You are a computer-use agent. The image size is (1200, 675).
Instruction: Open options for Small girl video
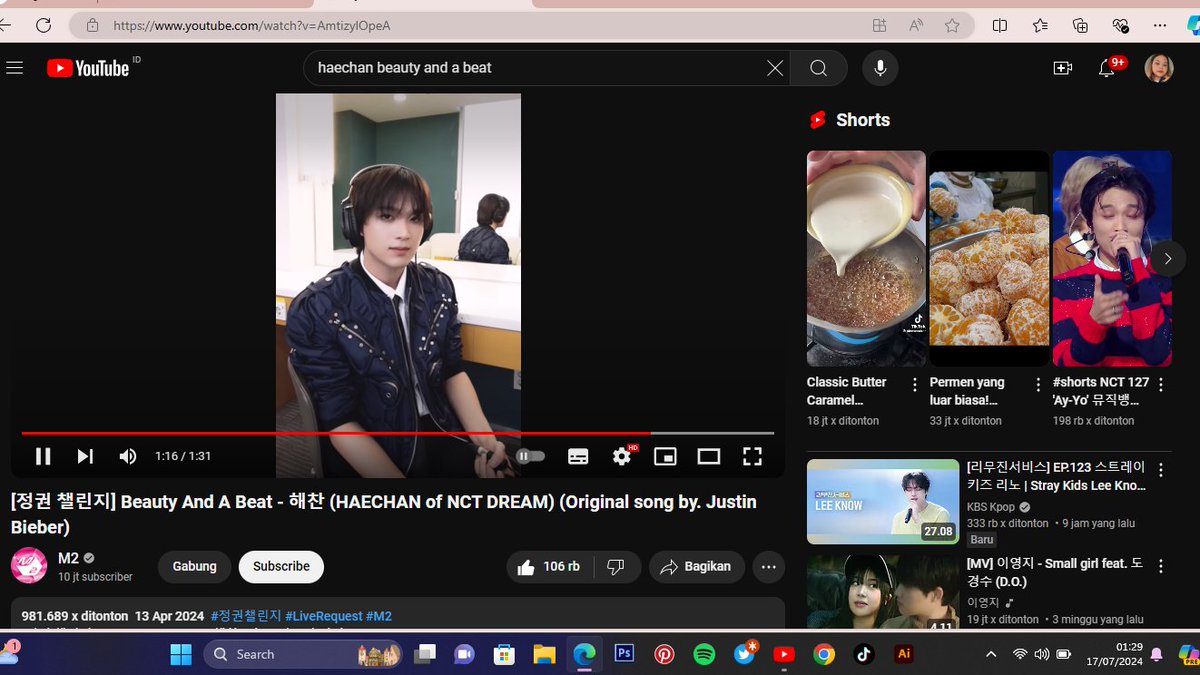1161,566
